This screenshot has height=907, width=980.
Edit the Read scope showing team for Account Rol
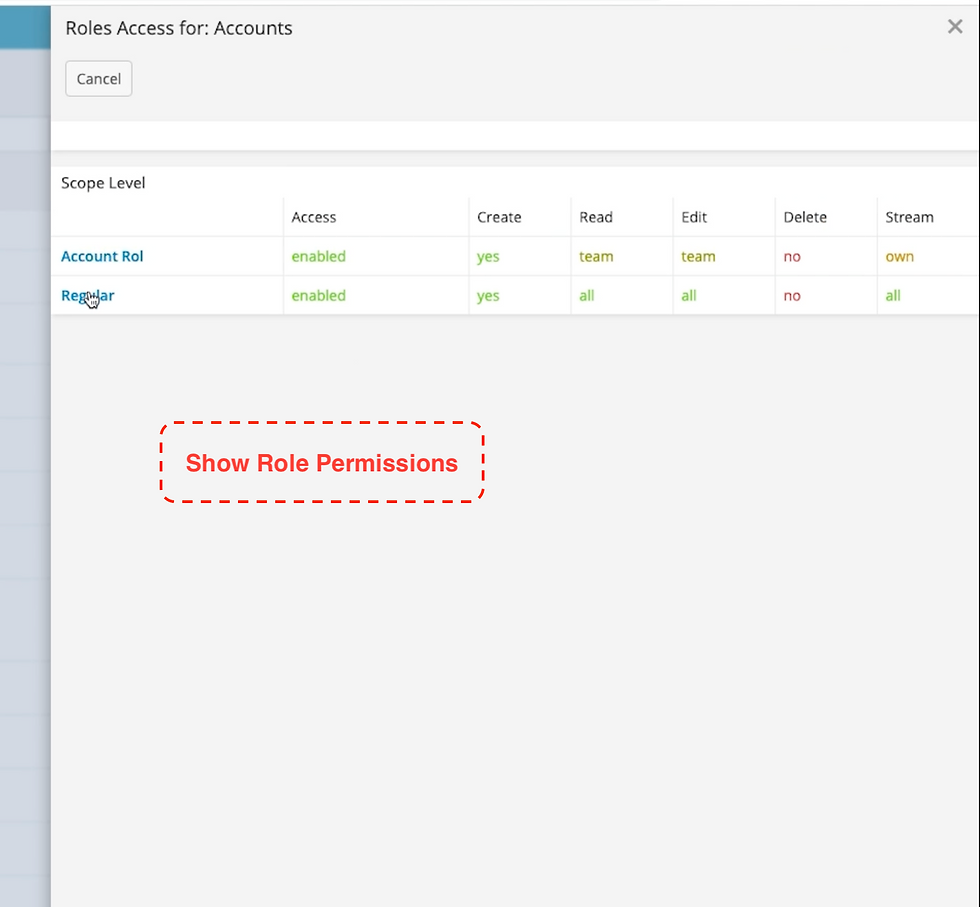click(x=596, y=256)
